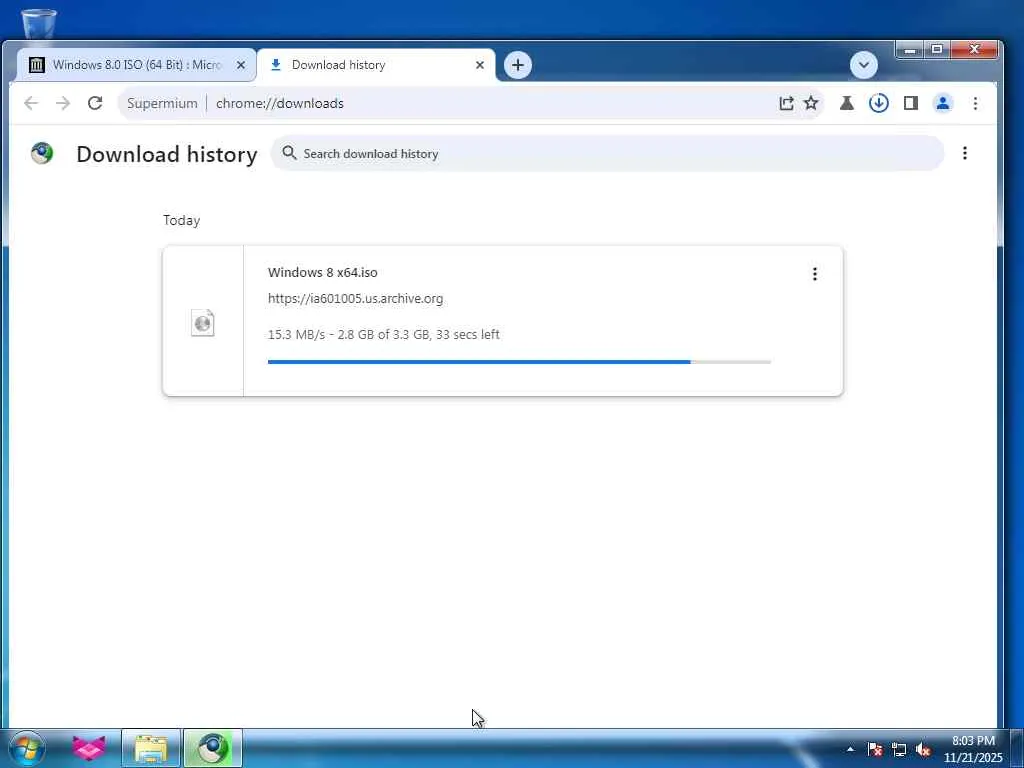1024x768 pixels.
Task: Open the Windows Start menu orb
Action: tap(27, 748)
